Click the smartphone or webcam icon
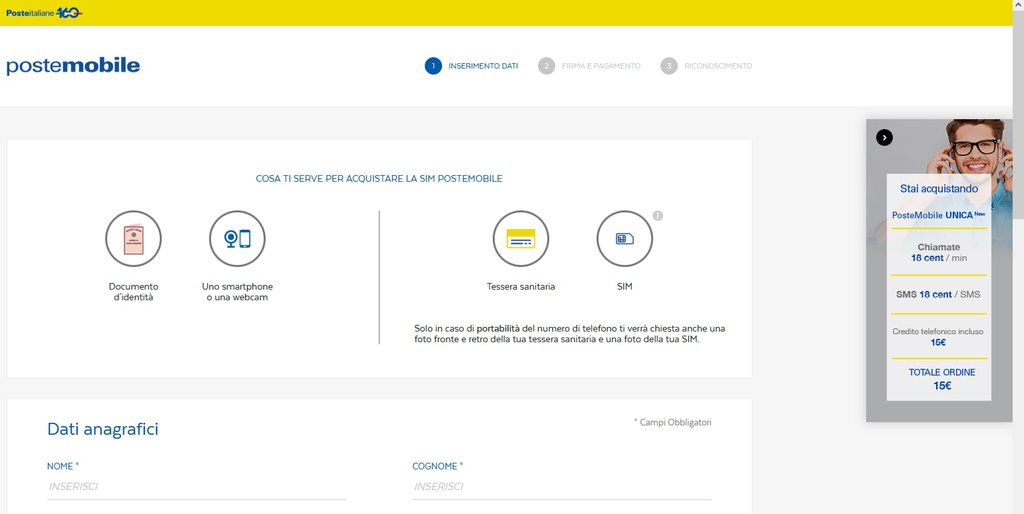This screenshot has height=514, width=1024. coord(237,238)
